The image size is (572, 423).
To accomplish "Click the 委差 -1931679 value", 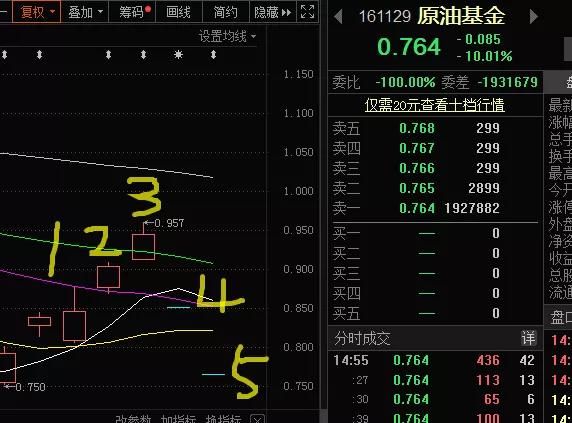I will pos(508,82).
